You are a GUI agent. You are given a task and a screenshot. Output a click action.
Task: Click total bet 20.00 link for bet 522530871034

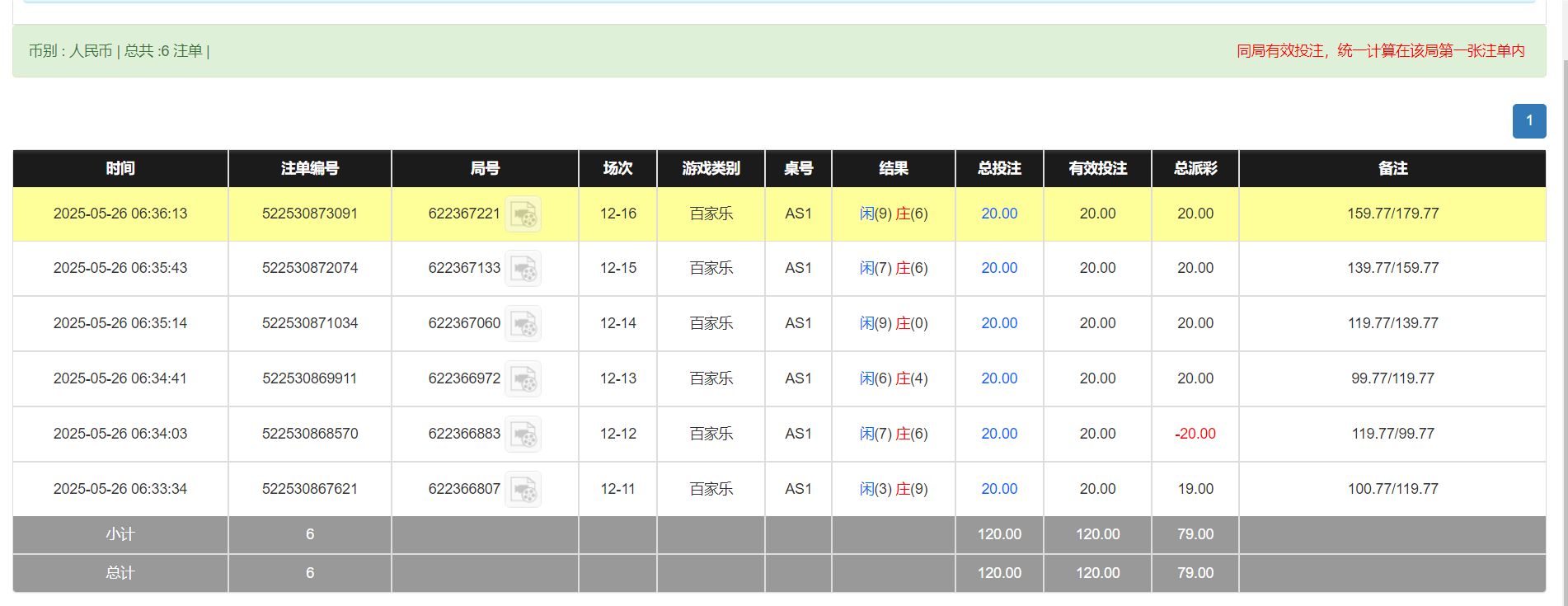click(x=998, y=323)
